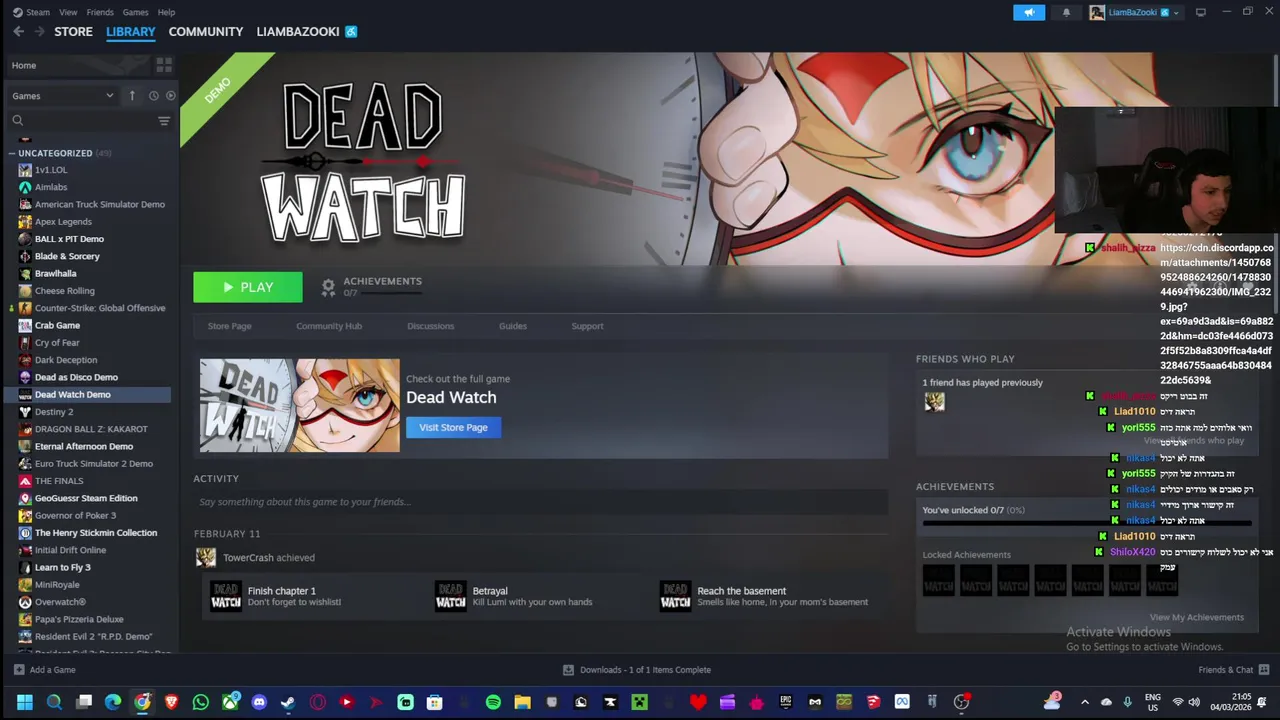Collapse the Uncategorized section

coord(11,153)
